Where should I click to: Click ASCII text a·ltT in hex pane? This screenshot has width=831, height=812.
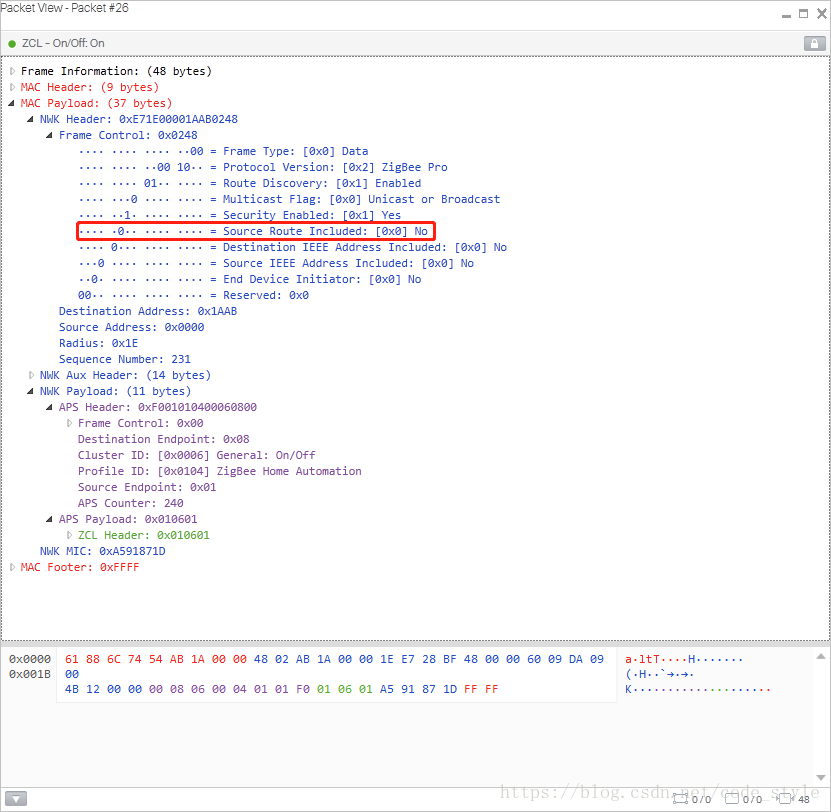642,659
